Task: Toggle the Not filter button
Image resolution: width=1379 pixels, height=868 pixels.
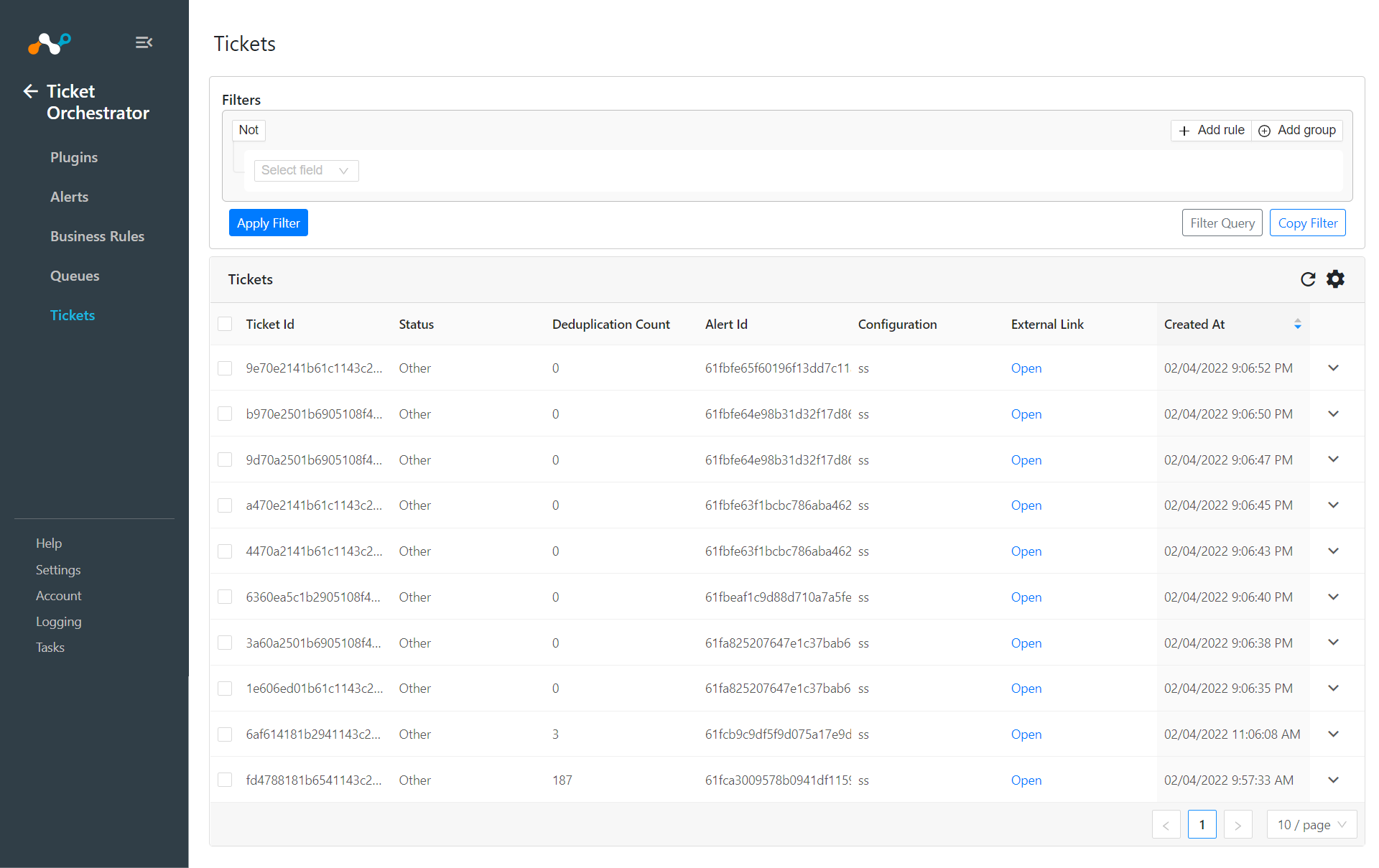Action: 249,130
